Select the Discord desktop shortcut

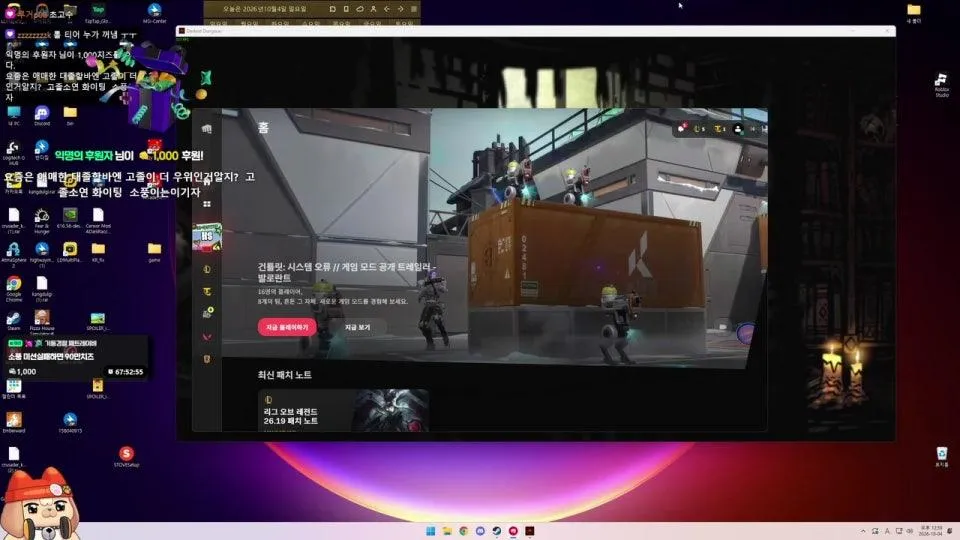tap(42, 115)
